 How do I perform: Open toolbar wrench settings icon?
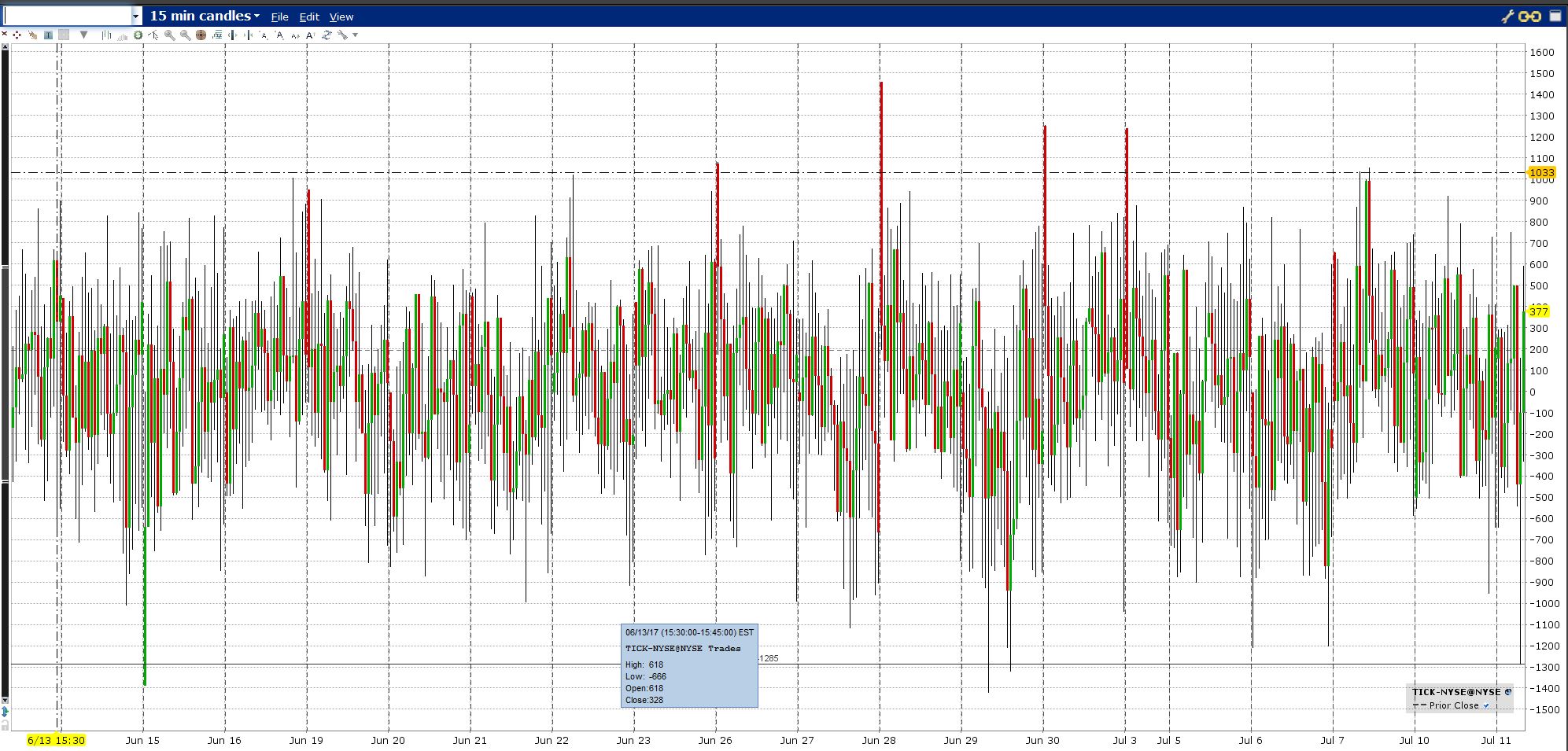click(342, 35)
